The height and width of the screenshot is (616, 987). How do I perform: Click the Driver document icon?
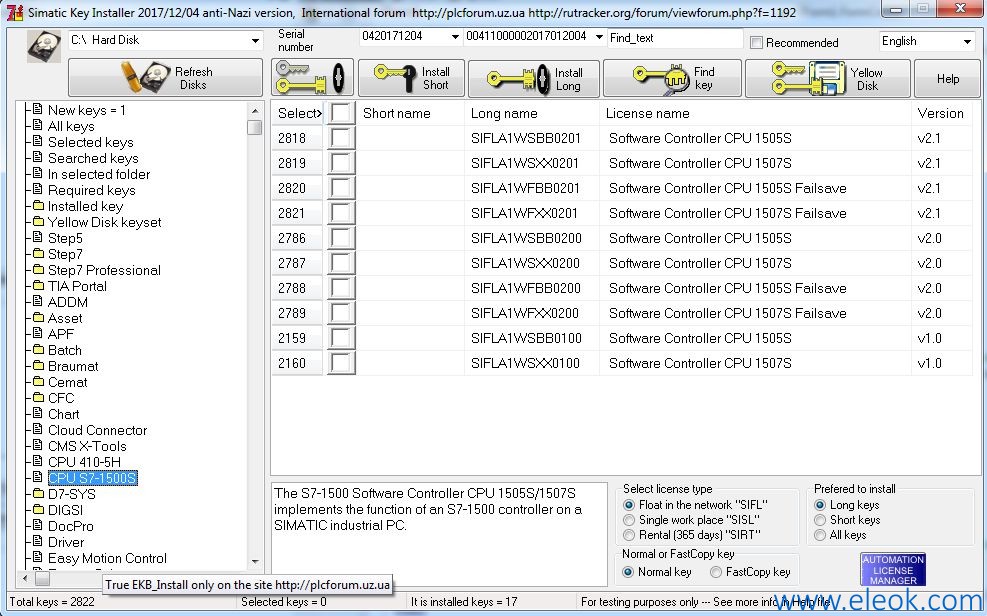38,542
